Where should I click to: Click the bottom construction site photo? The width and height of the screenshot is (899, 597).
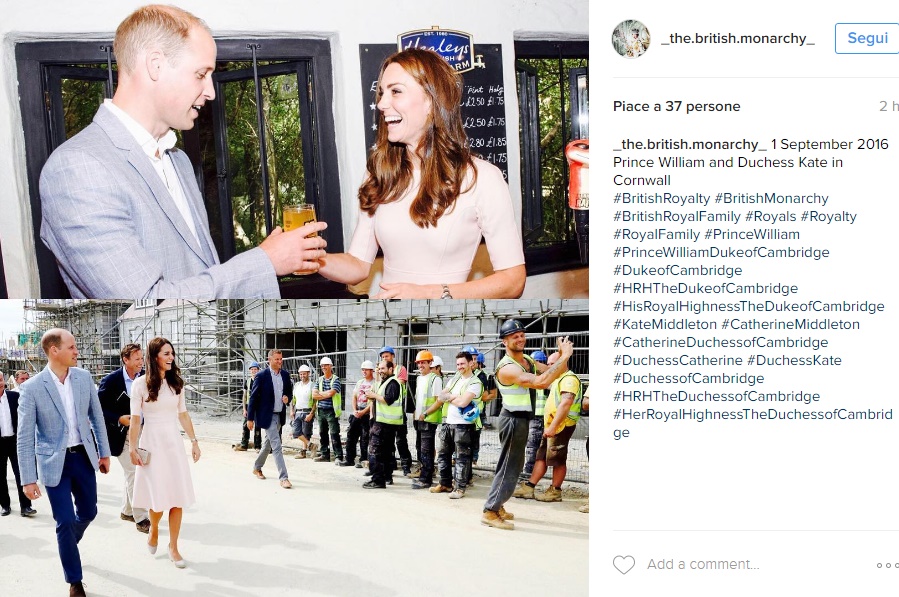pyautogui.click(x=294, y=448)
